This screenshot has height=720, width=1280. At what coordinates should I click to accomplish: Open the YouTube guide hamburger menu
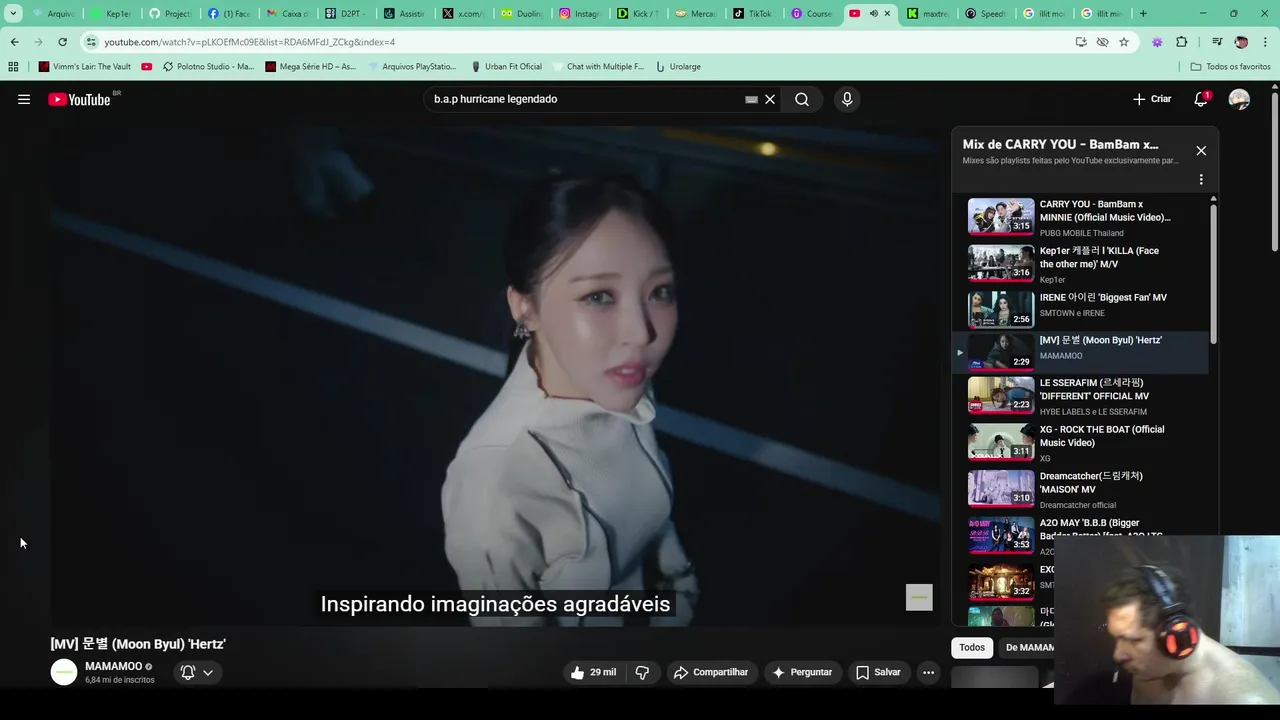24,99
